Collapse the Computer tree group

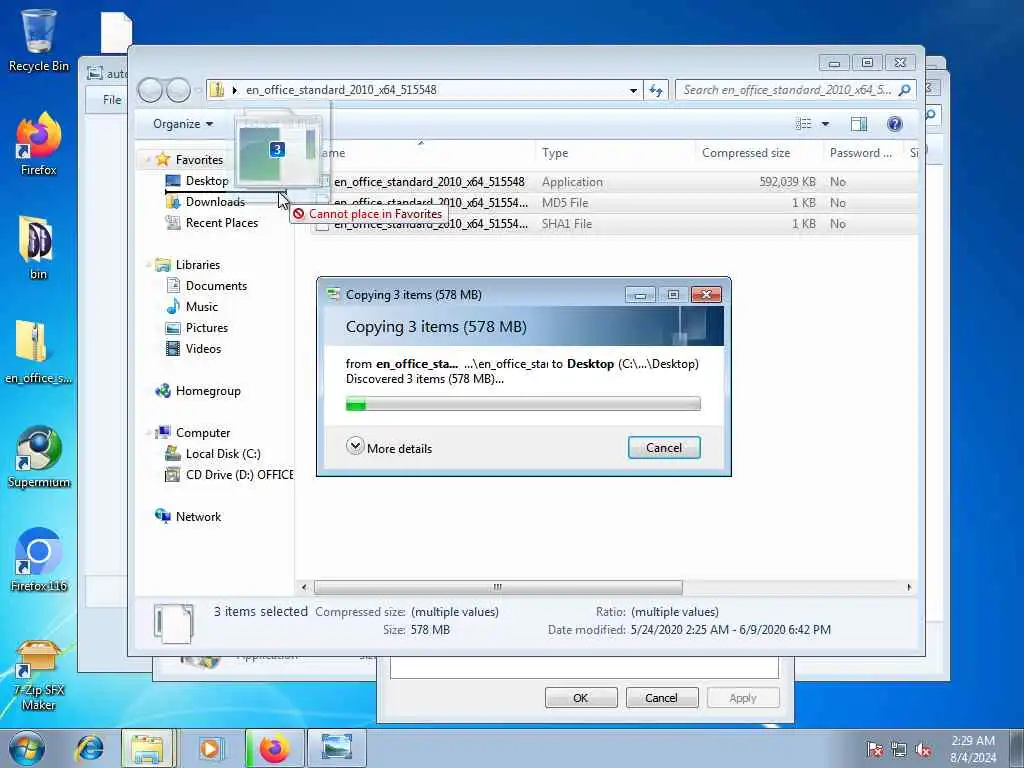(148, 432)
